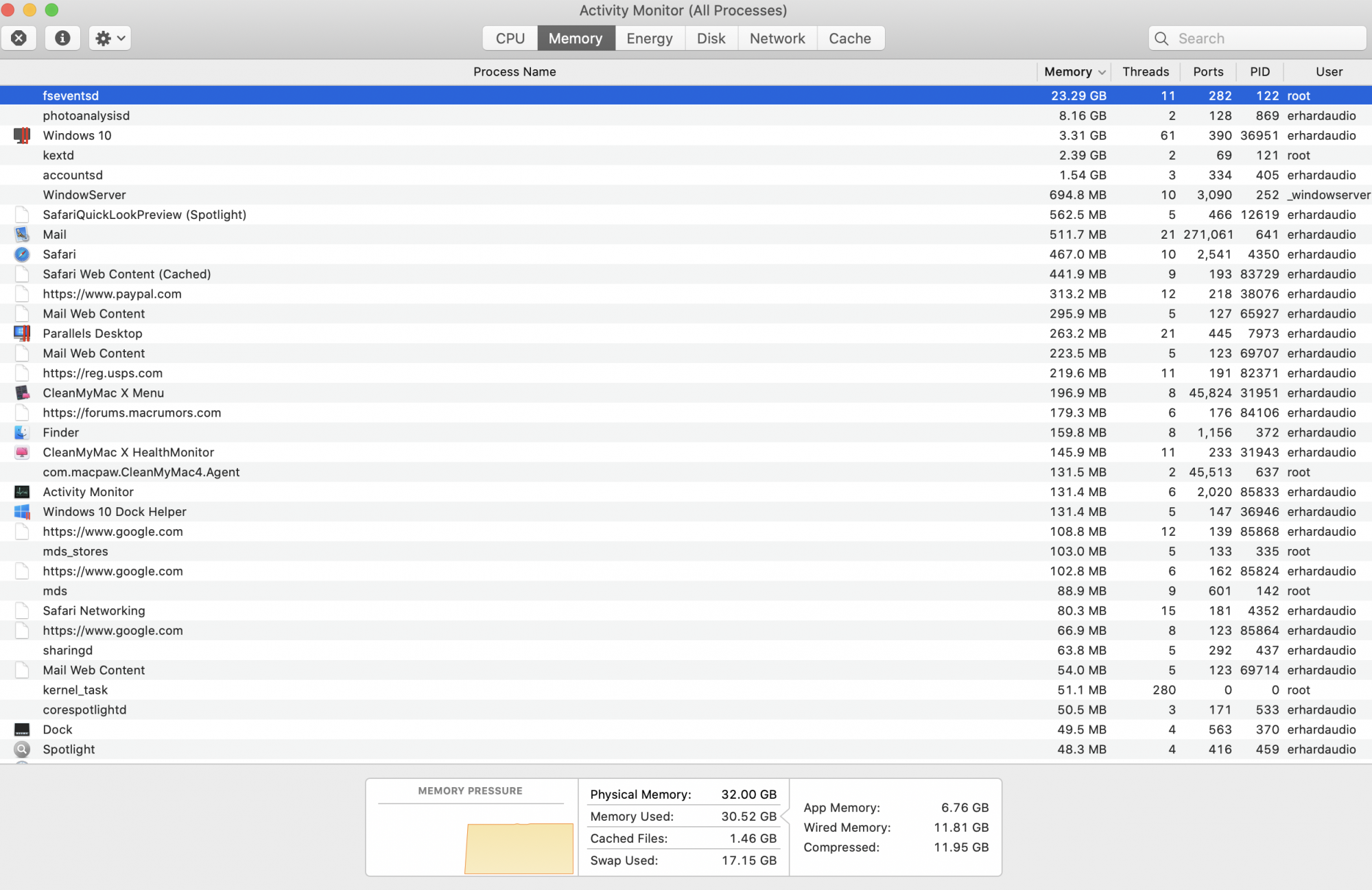Screen dimensions: 1372x890
Task: Click the Parallels Desktop icon in list
Action: click(x=22, y=333)
